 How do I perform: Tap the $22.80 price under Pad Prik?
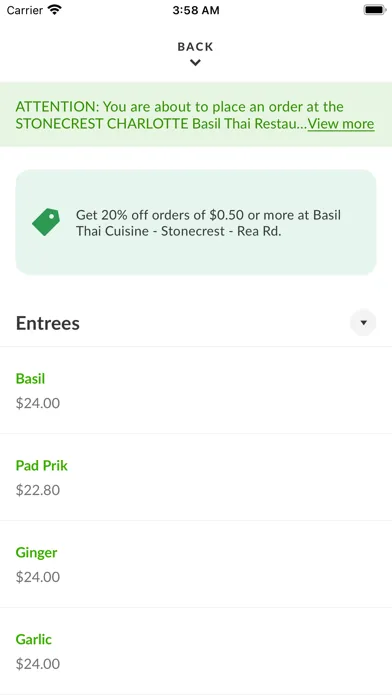[38, 490]
